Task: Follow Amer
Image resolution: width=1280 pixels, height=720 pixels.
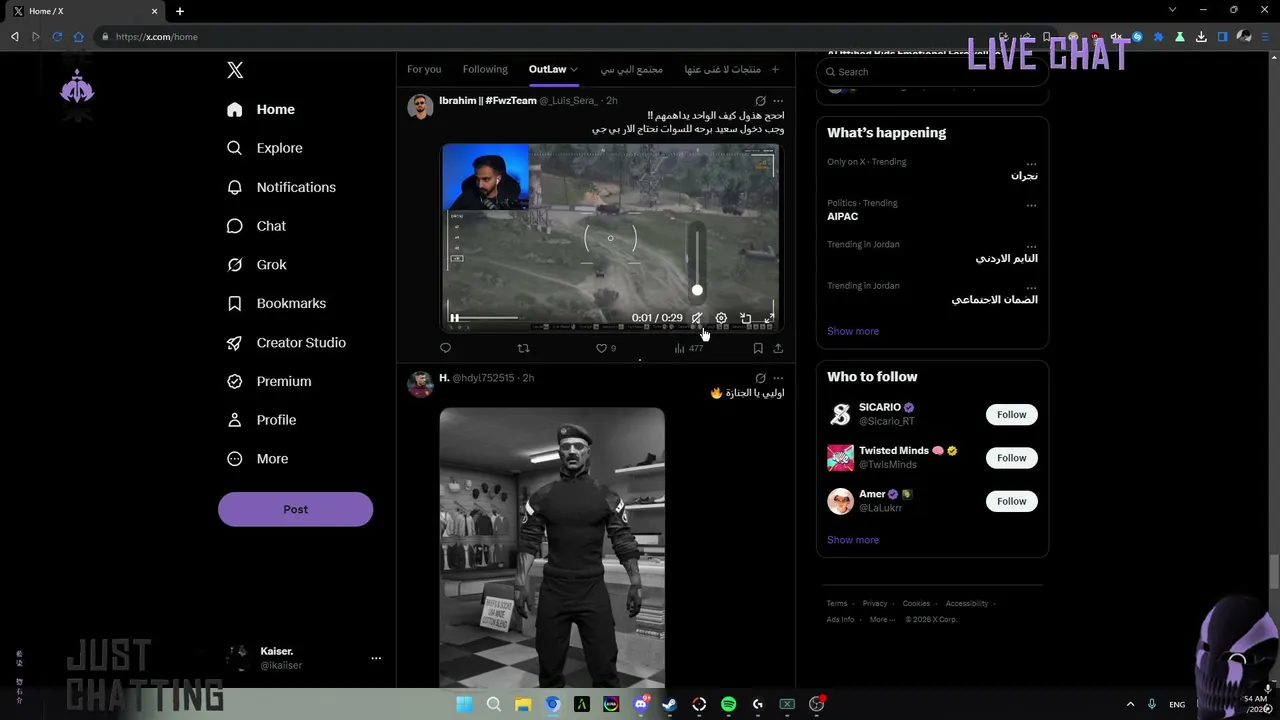Action: [1011, 501]
